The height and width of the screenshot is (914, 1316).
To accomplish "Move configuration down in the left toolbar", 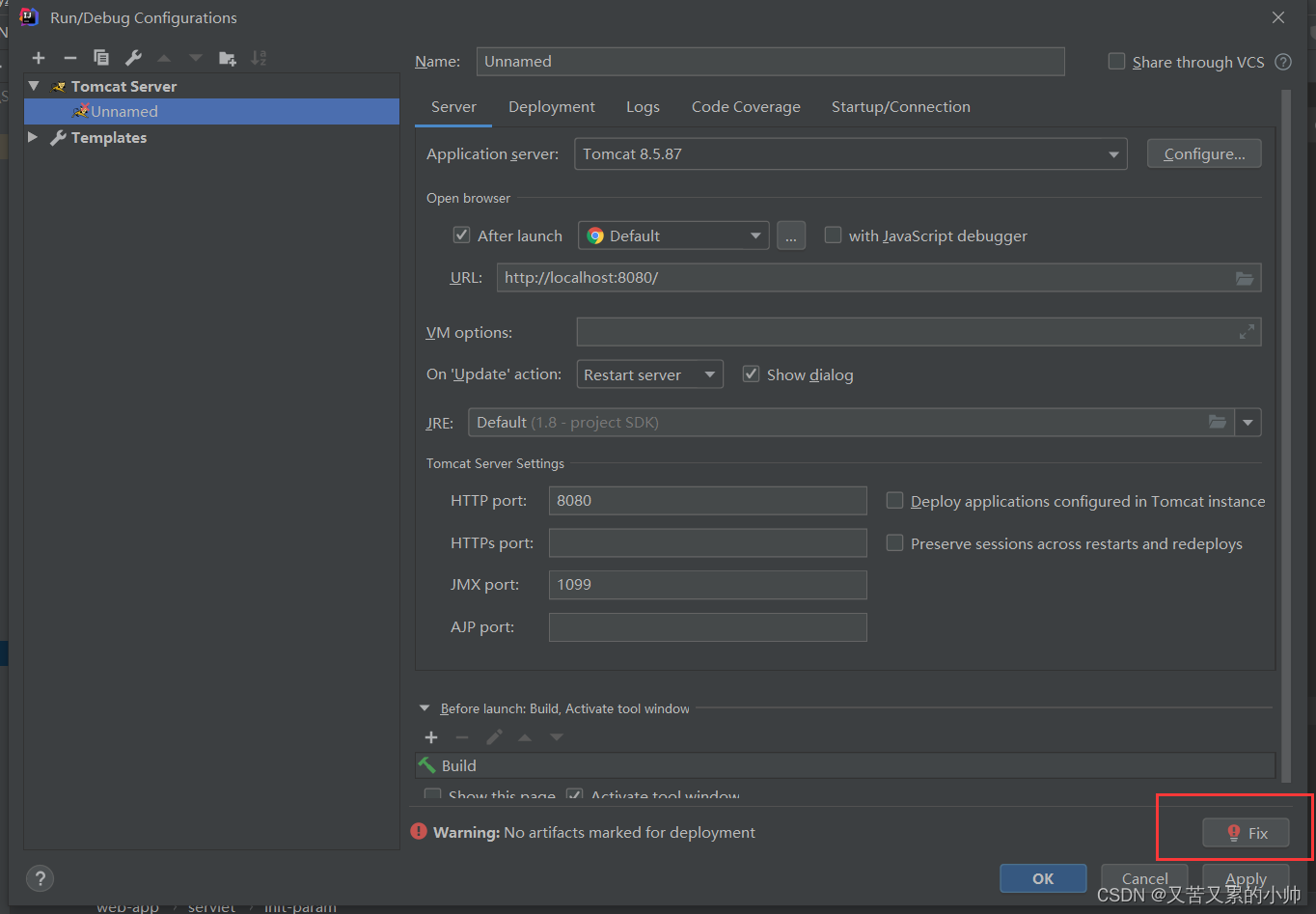I will [x=196, y=58].
